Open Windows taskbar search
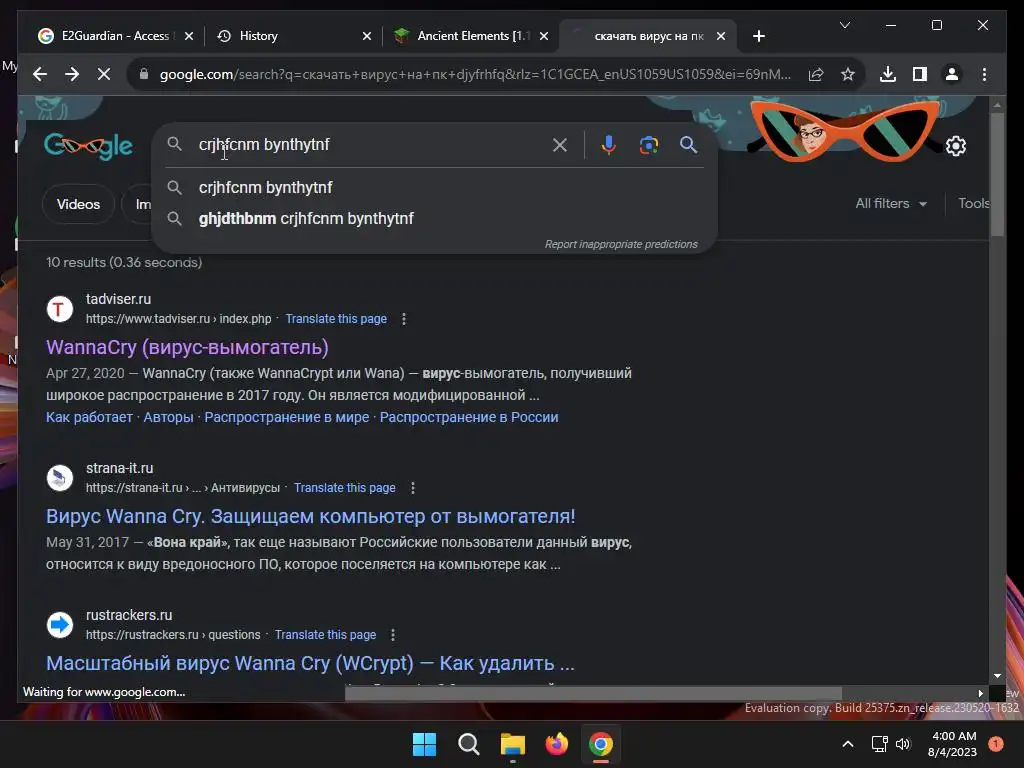Screen dimensions: 1024x768 pyautogui.click(x=468, y=744)
